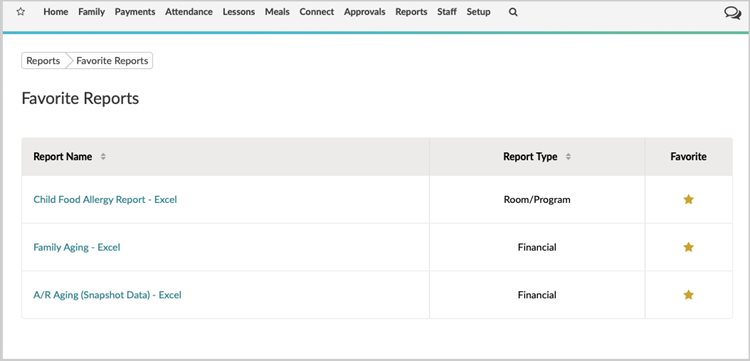
Task: Click the star outline icon in navigation bar
Action: pos(20,12)
